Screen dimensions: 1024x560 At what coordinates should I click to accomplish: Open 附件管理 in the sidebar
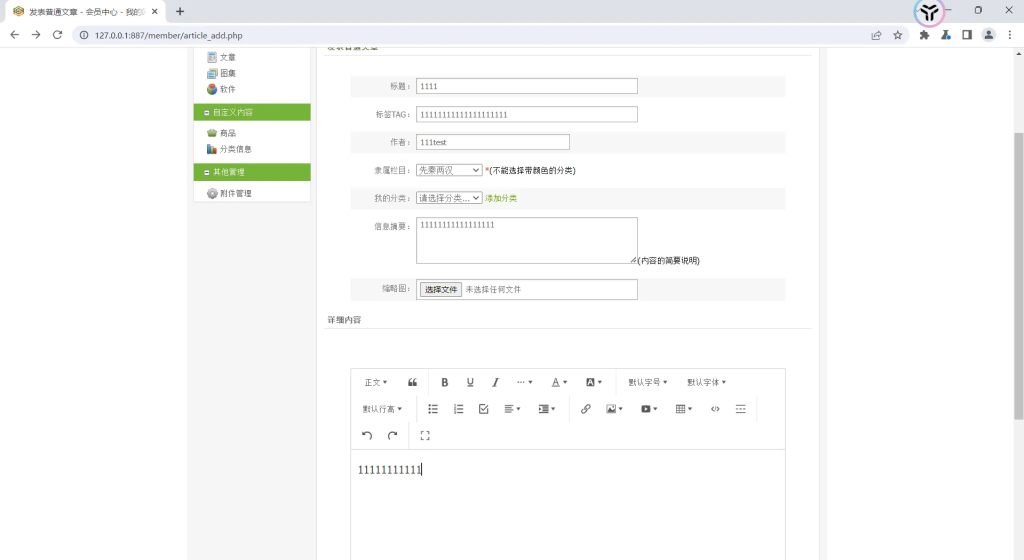click(235, 193)
